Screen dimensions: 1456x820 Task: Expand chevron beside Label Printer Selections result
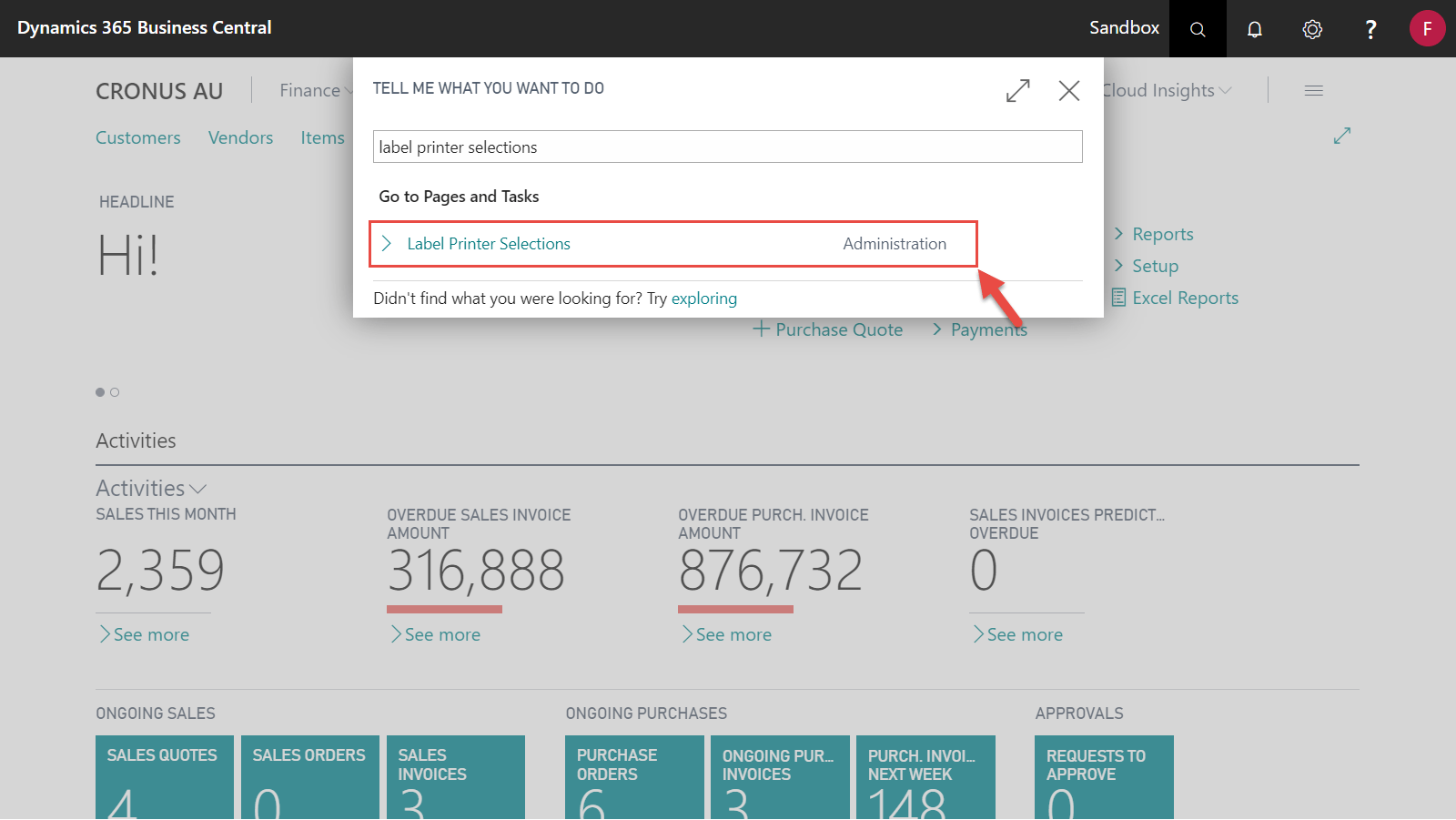point(387,243)
